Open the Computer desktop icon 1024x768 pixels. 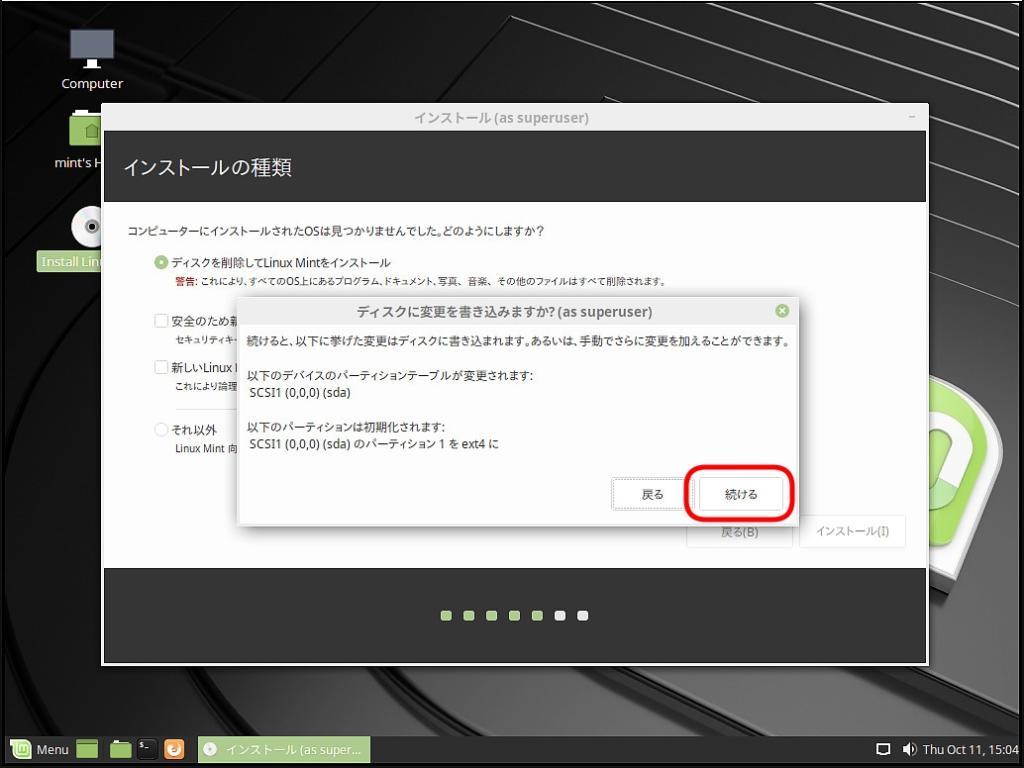coord(92,50)
